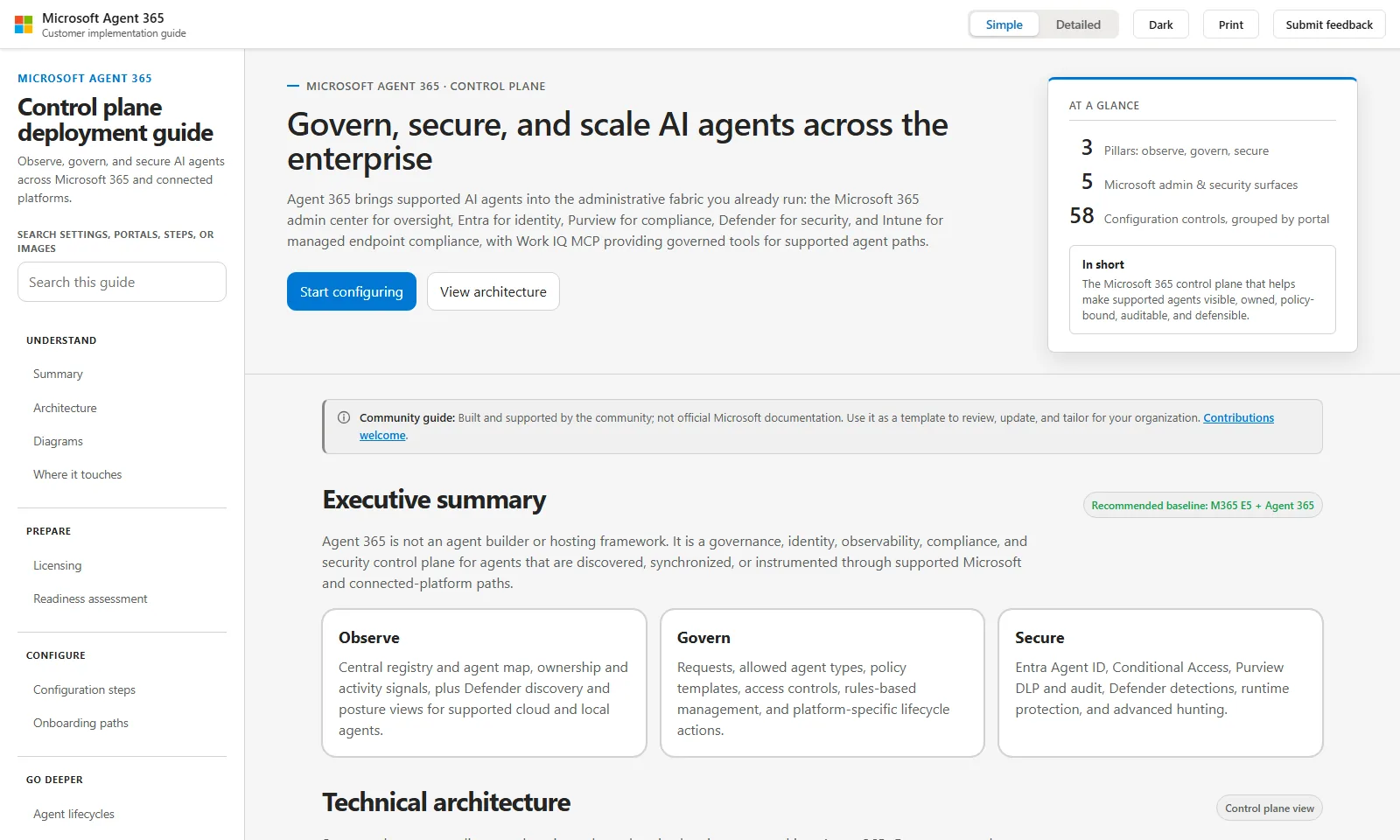
Task: Open Submit feedback
Action: click(x=1329, y=24)
